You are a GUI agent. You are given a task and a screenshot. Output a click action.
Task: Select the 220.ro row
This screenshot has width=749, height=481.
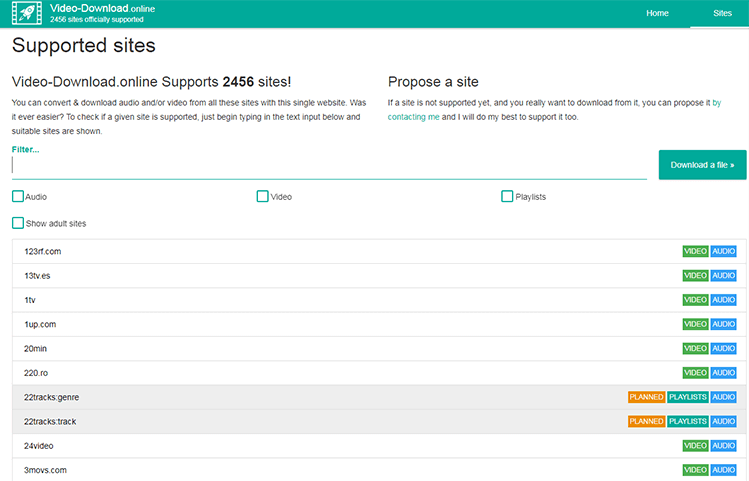pos(379,373)
